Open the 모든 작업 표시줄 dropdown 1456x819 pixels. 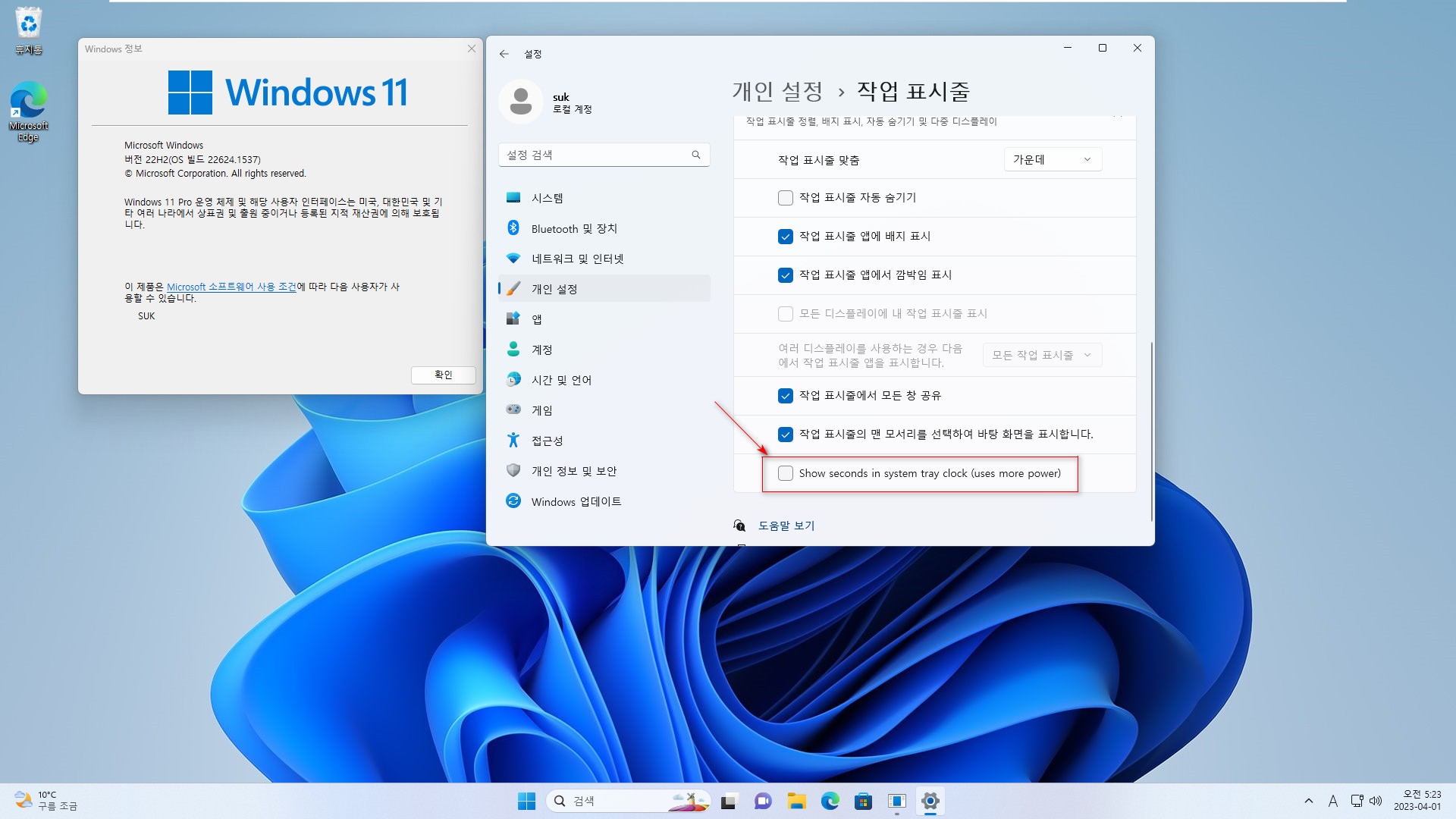[1042, 355]
